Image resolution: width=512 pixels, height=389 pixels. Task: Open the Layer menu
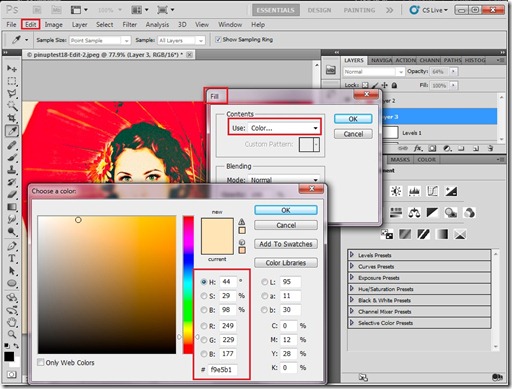79,24
